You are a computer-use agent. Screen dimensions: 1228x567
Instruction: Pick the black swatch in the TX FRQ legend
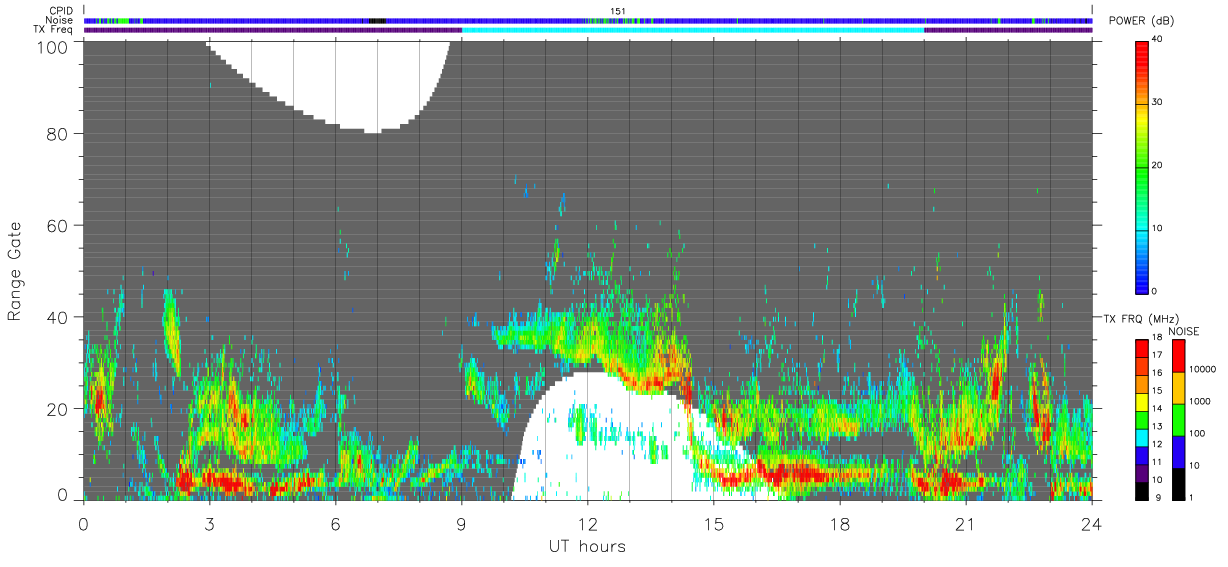(1141, 491)
